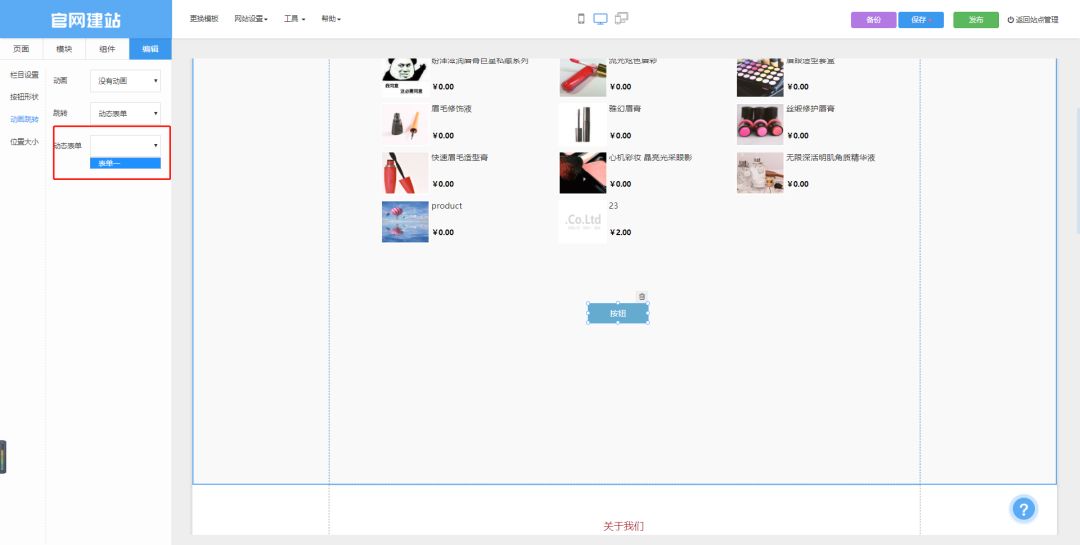The width and height of the screenshot is (1080, 545).
Task: Expand the 网站设置 menu
Action: click(x=250, y=19)
